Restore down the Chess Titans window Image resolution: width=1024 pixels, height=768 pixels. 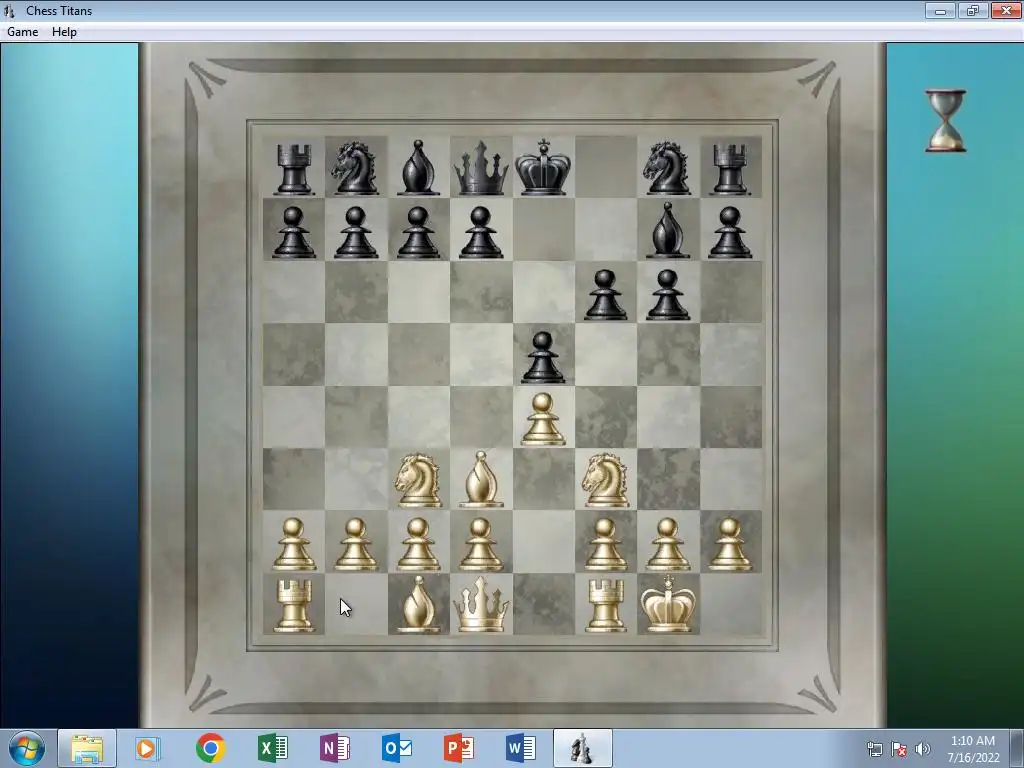click(x=973, y=10)
